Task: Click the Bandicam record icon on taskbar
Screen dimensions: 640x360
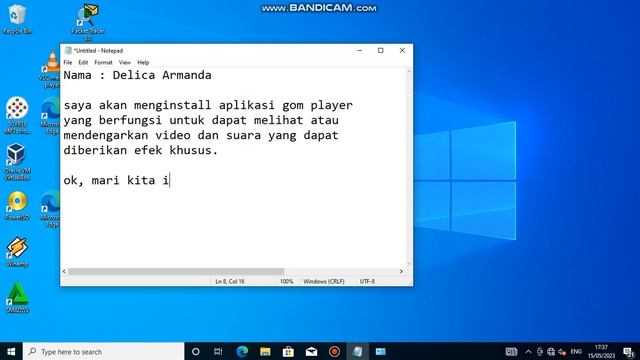Action: click(x=334, y=351)
